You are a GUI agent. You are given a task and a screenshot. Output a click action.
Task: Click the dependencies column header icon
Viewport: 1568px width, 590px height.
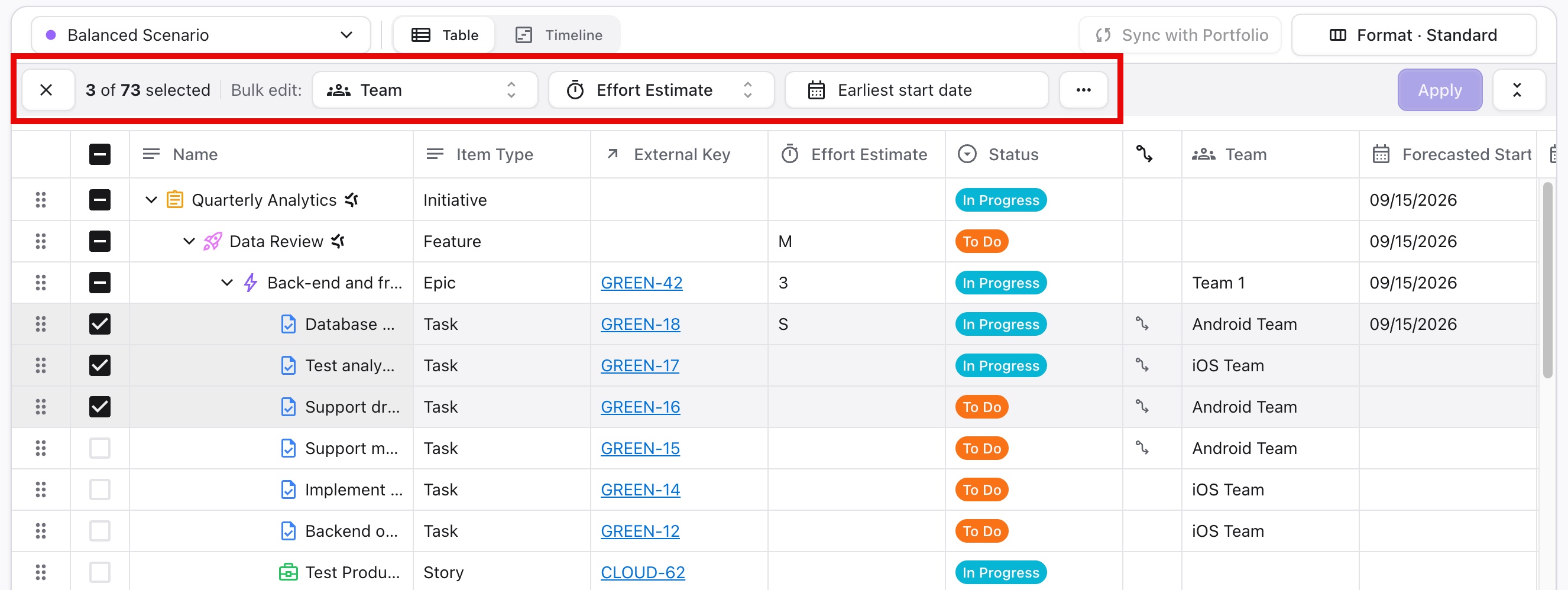point(1144,155)
